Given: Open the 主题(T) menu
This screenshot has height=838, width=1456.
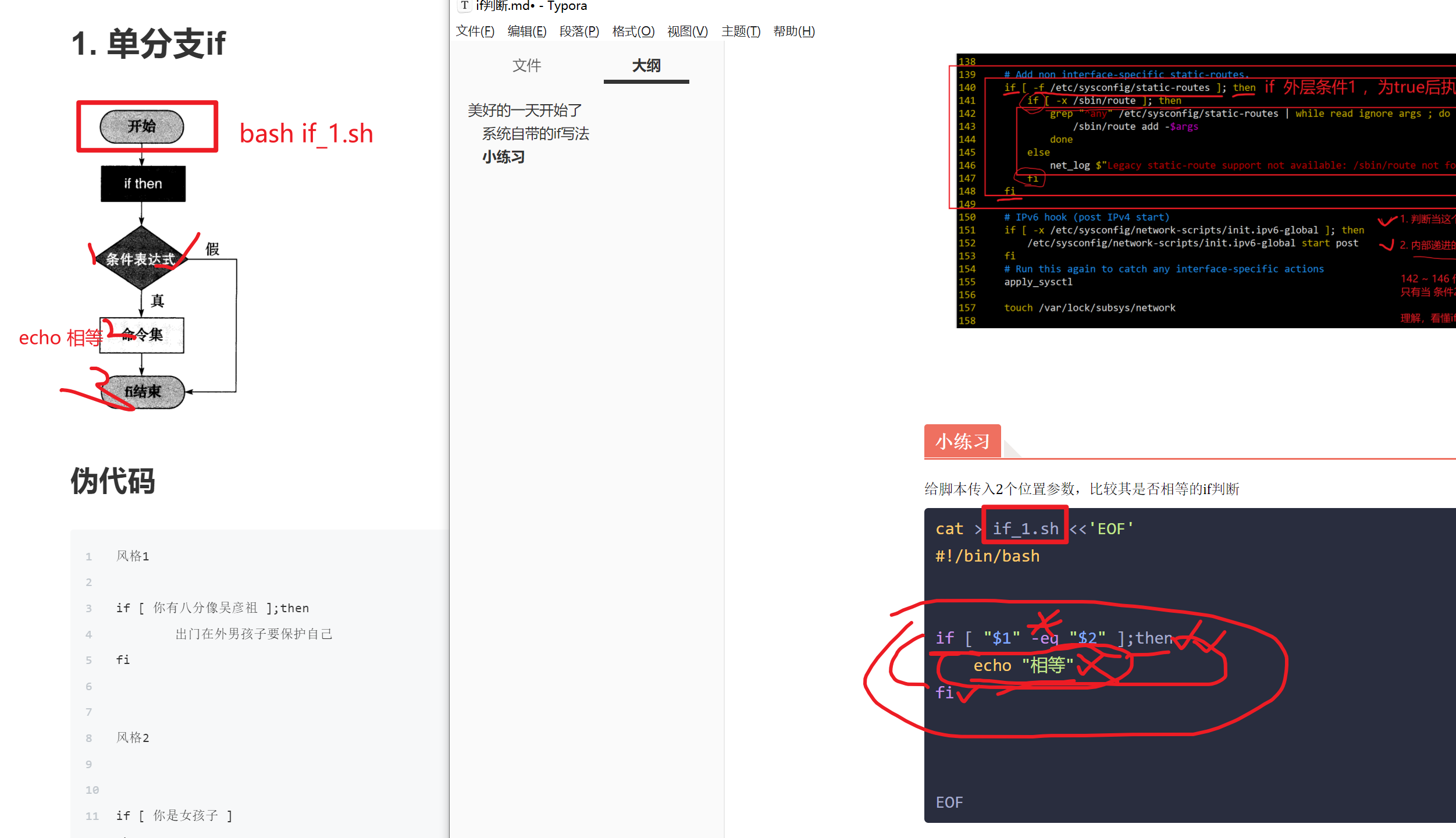Looking at the screenshot, I should click(741, 31).
